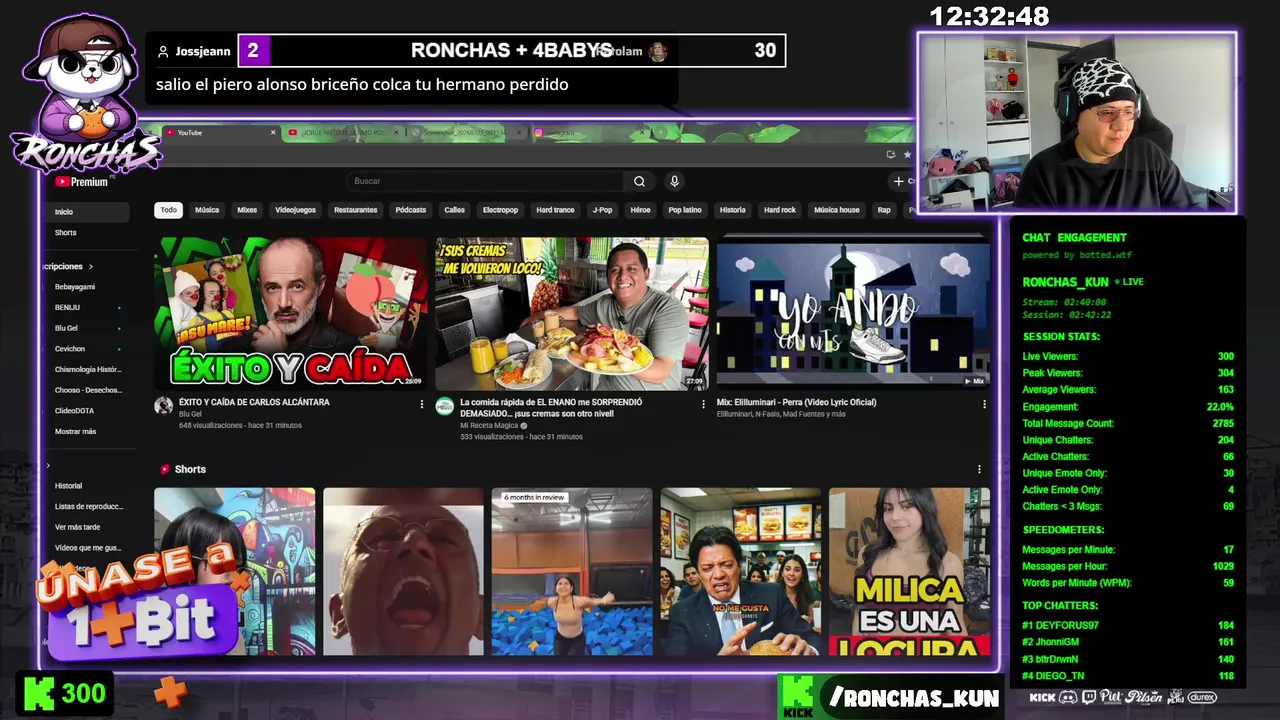Select the Hard trance filter chip
This screenshot has height=720, width=1280.
pos(555,210)
